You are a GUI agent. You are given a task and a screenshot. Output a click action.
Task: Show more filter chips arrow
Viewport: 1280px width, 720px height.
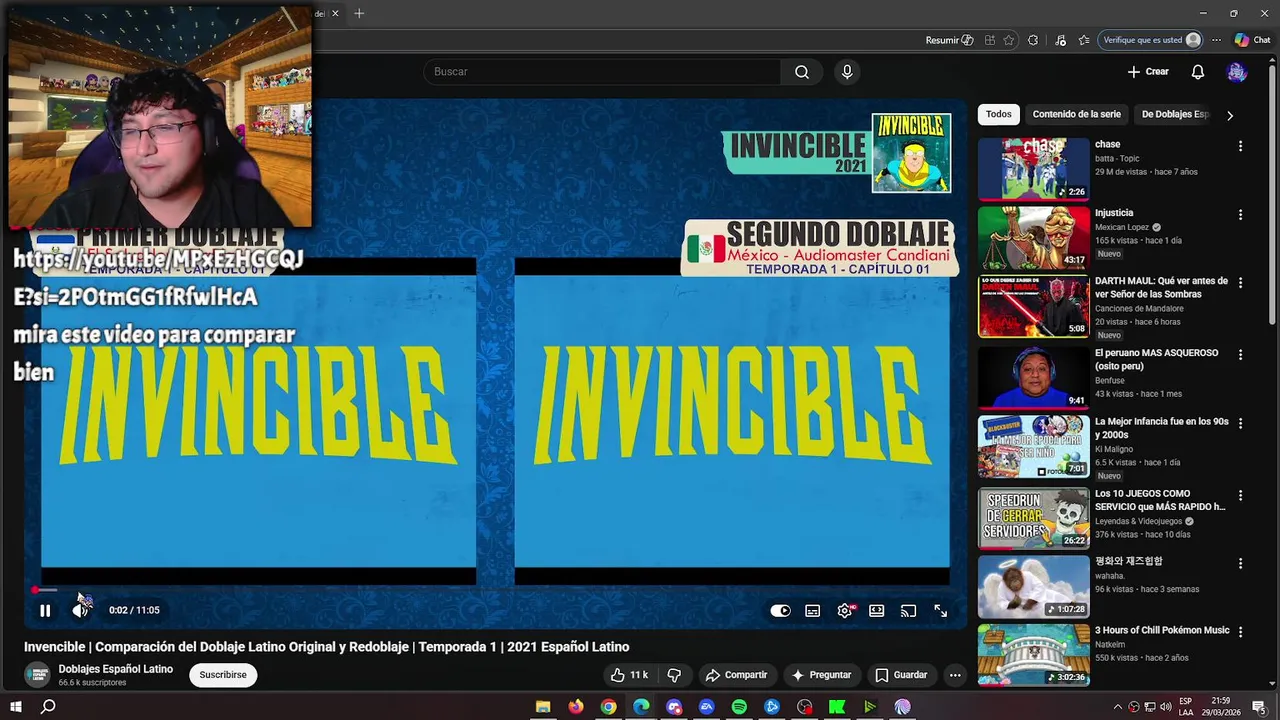(1230, 115)
